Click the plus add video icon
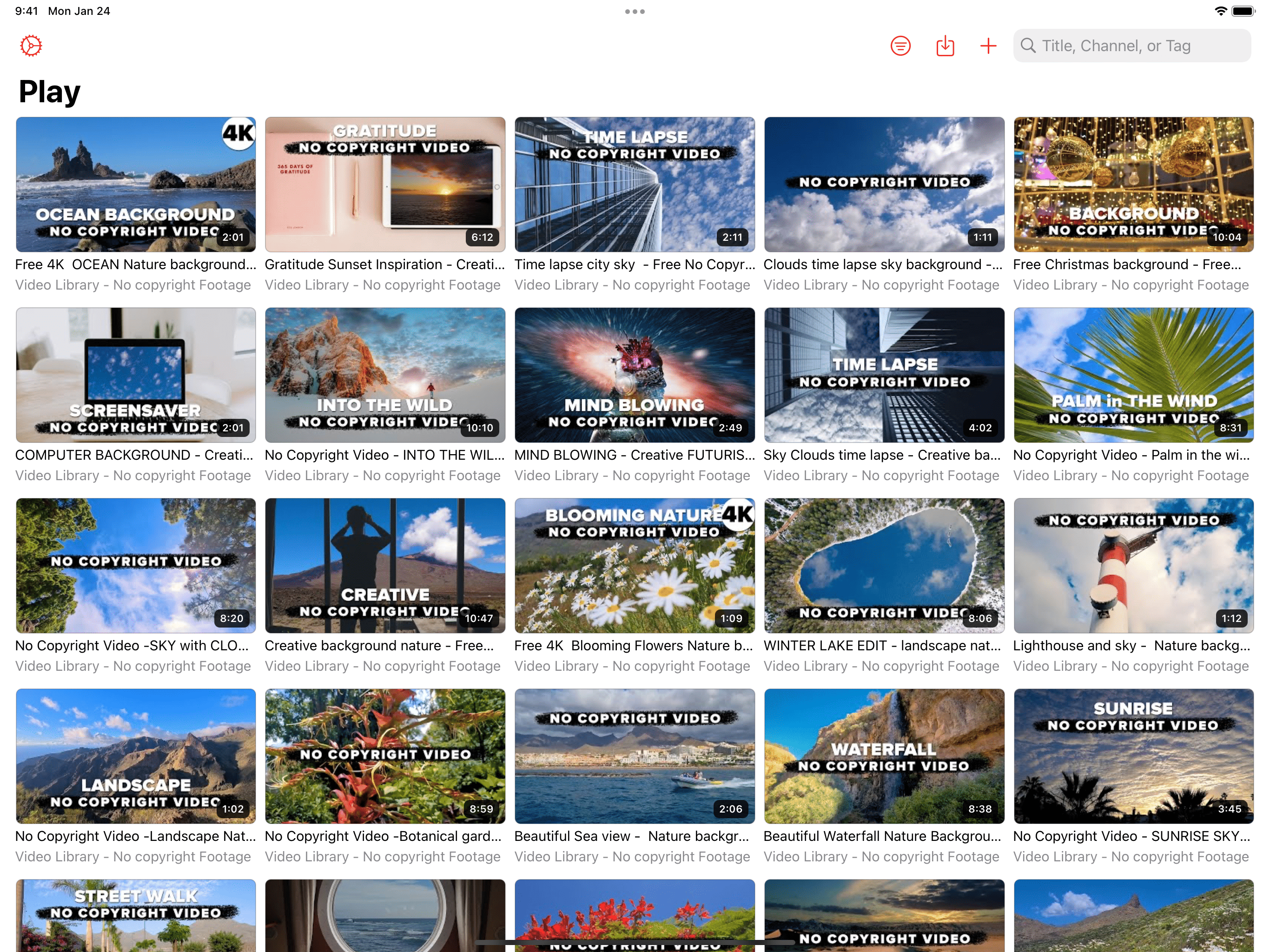1270x952 pixels. pos(988,46)
